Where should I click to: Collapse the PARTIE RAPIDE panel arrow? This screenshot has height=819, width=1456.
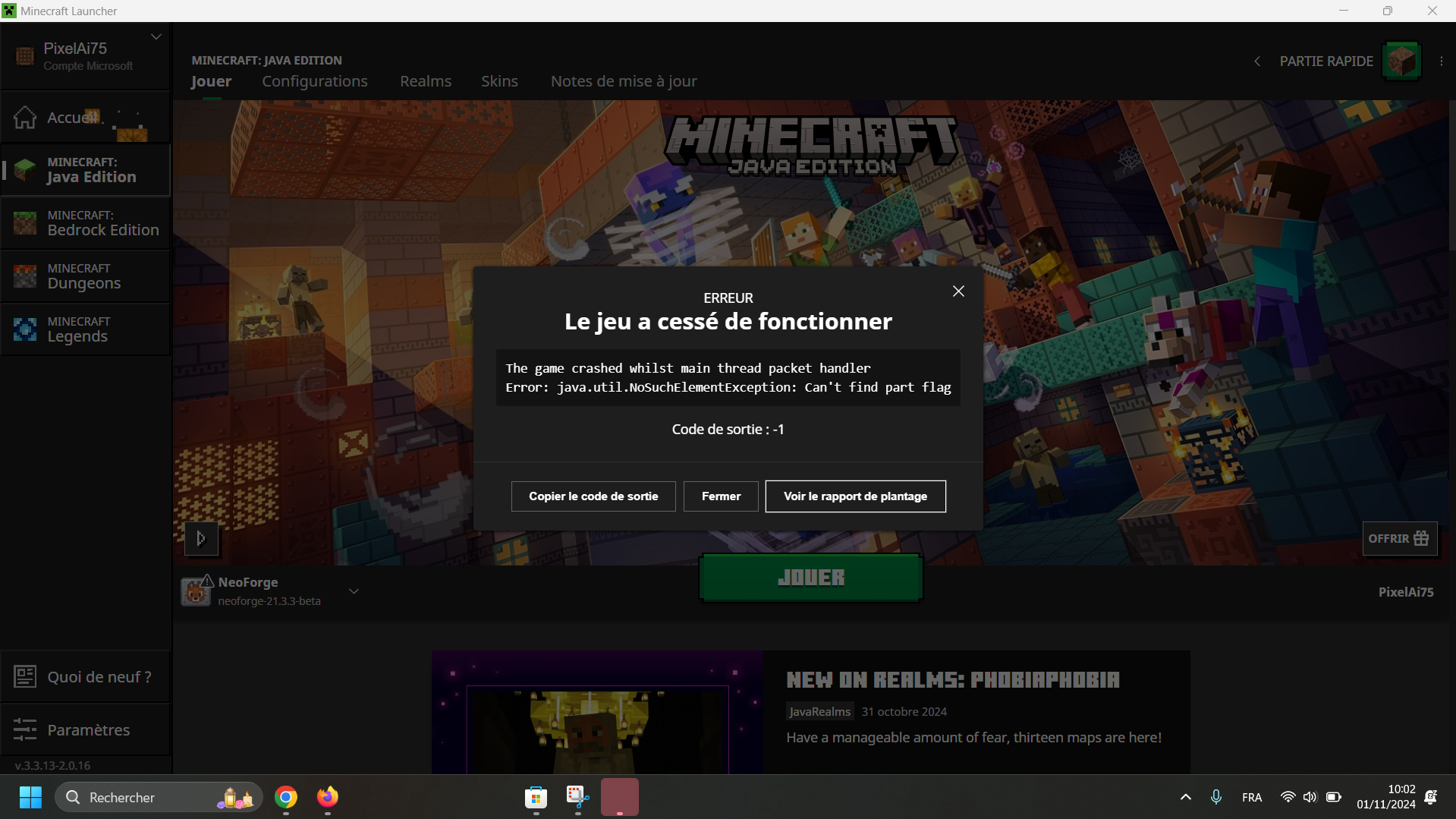pyautogui.click(x=1257, y=61)
